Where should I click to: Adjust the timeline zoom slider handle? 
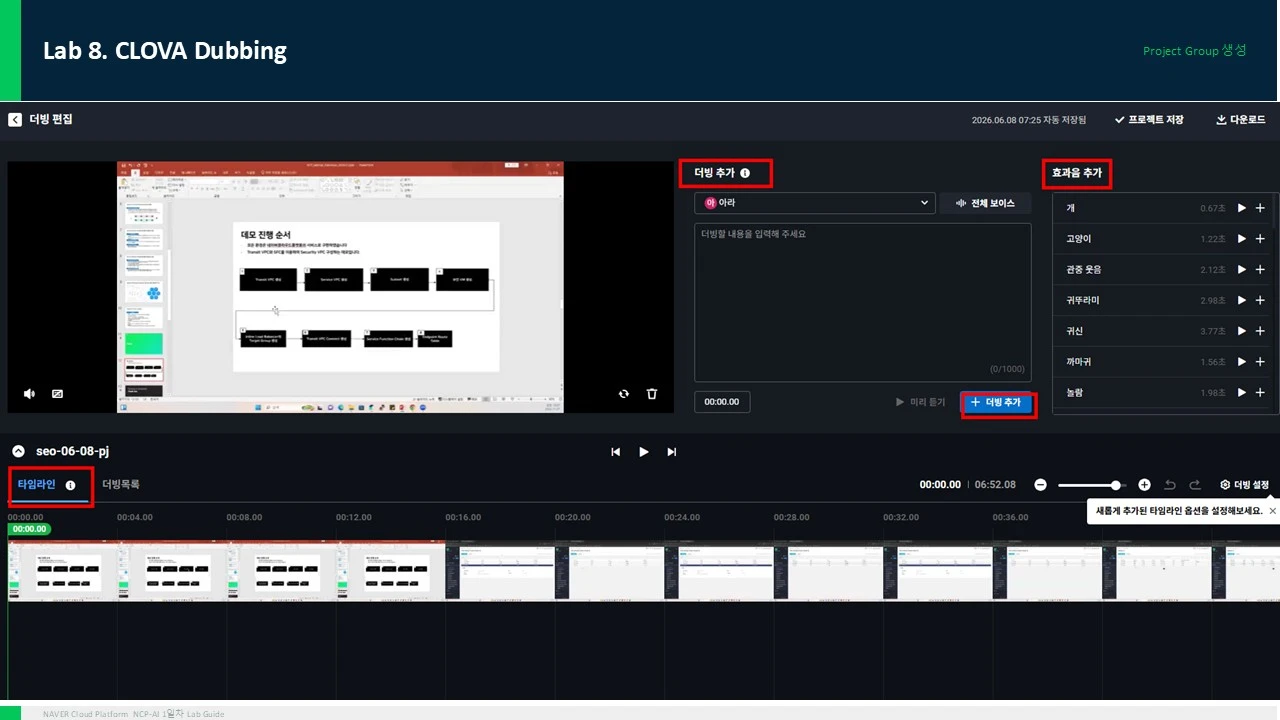pos(1116,485)
